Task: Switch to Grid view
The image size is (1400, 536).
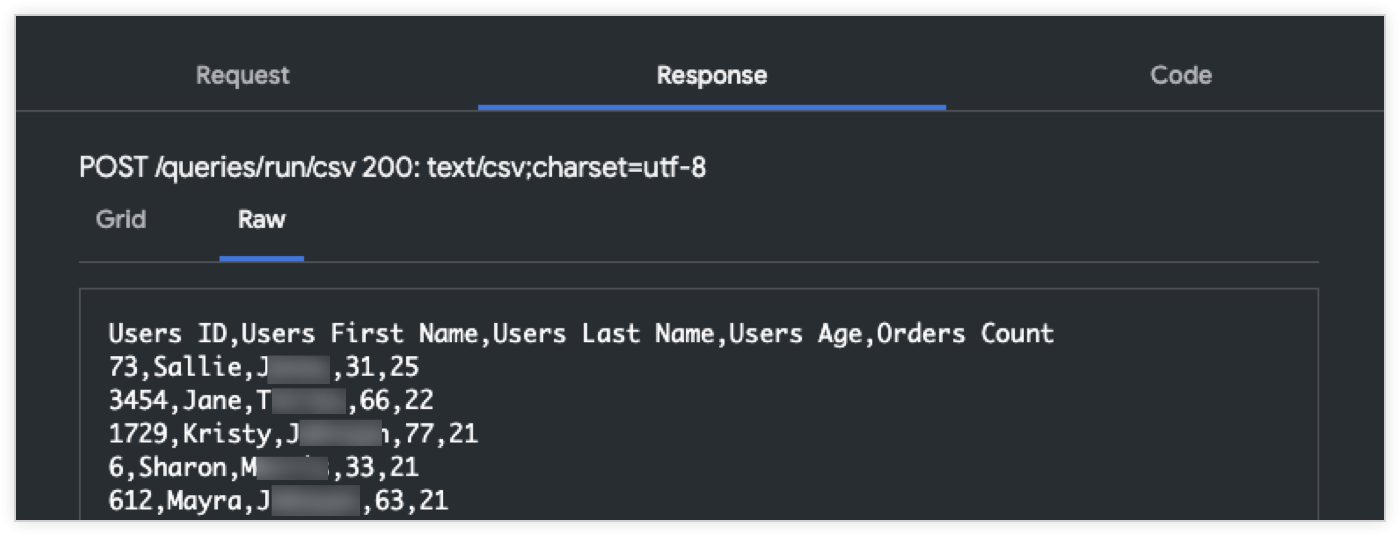Action: point(121,219)
